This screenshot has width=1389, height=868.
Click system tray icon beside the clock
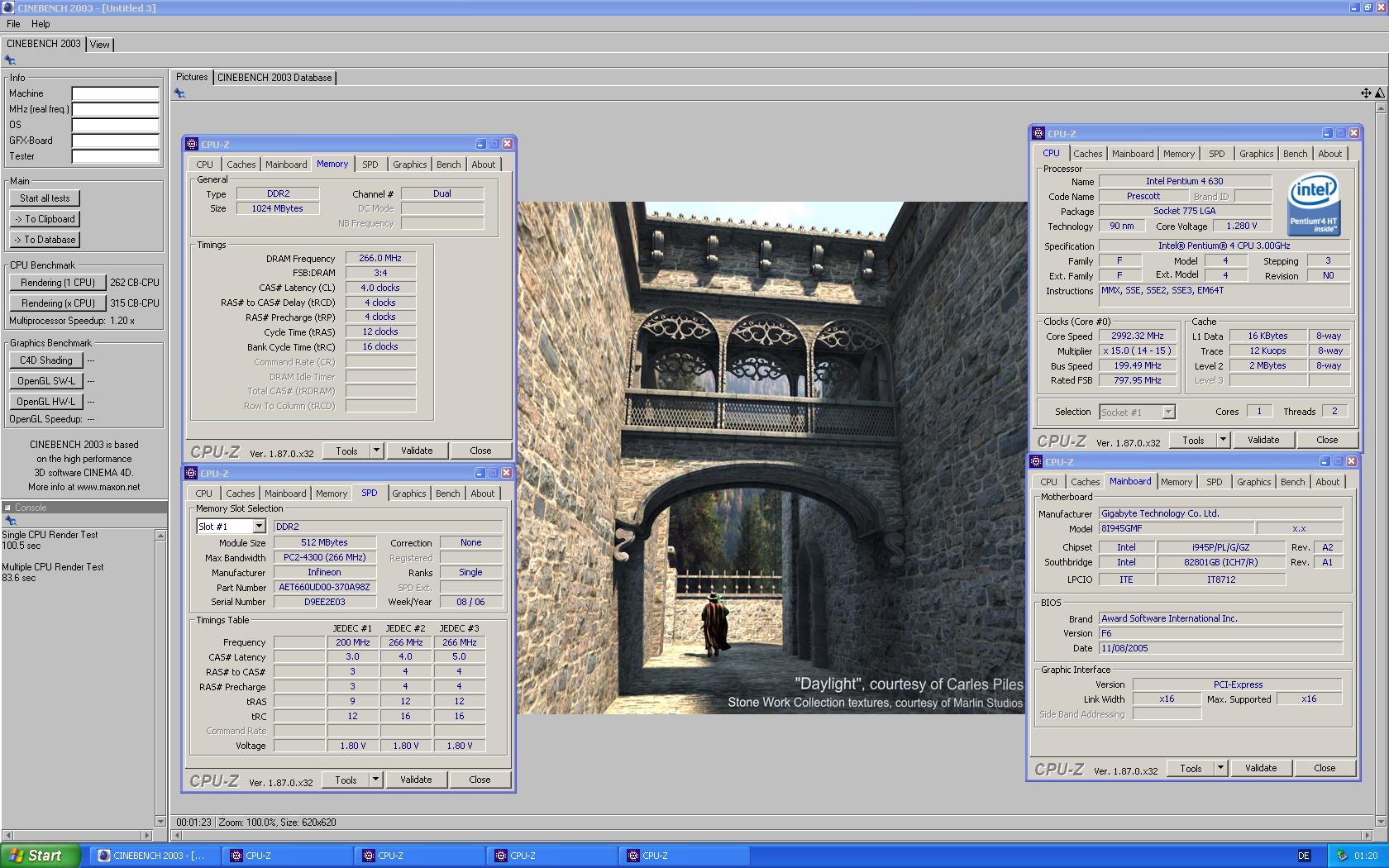coord(1342,856)
